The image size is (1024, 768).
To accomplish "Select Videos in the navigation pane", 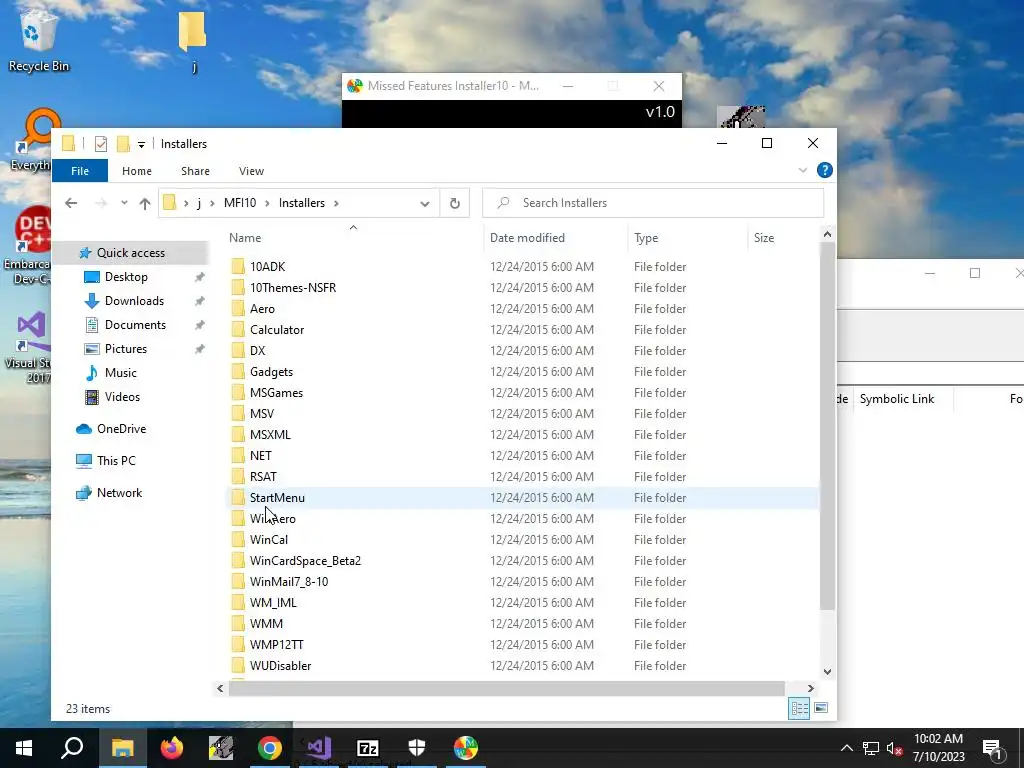I will (x=122, y=397).
